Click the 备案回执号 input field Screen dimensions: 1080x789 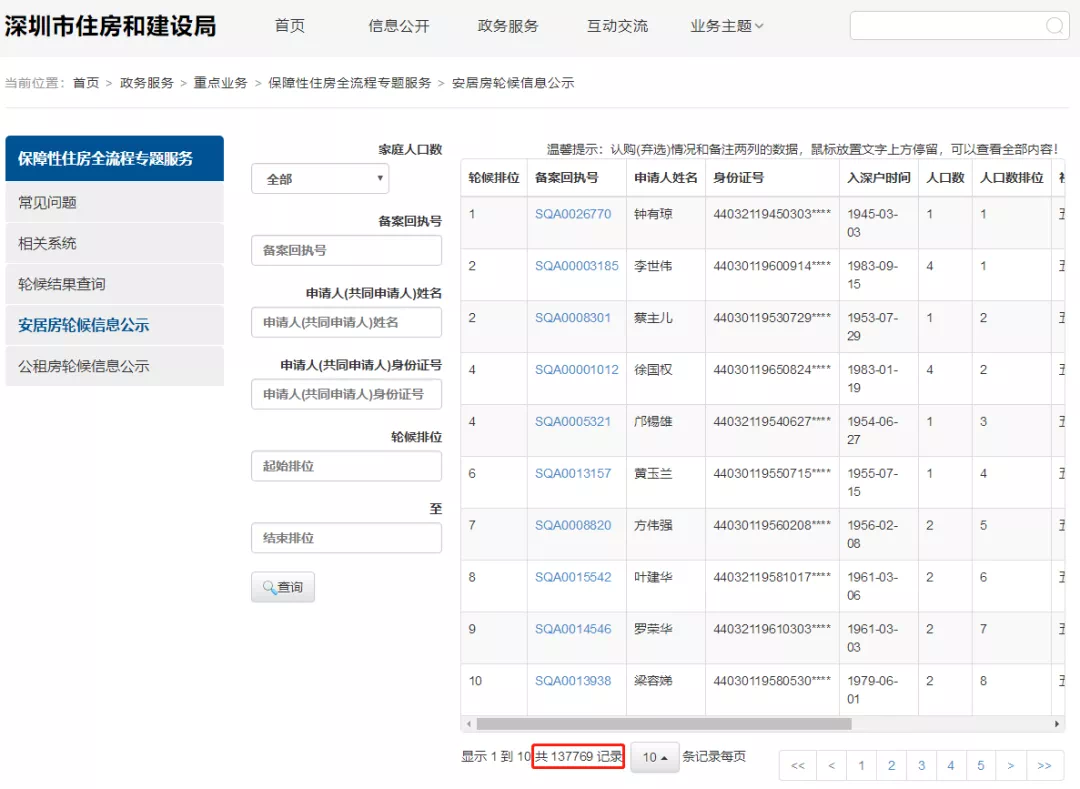[x=346, y=250]
